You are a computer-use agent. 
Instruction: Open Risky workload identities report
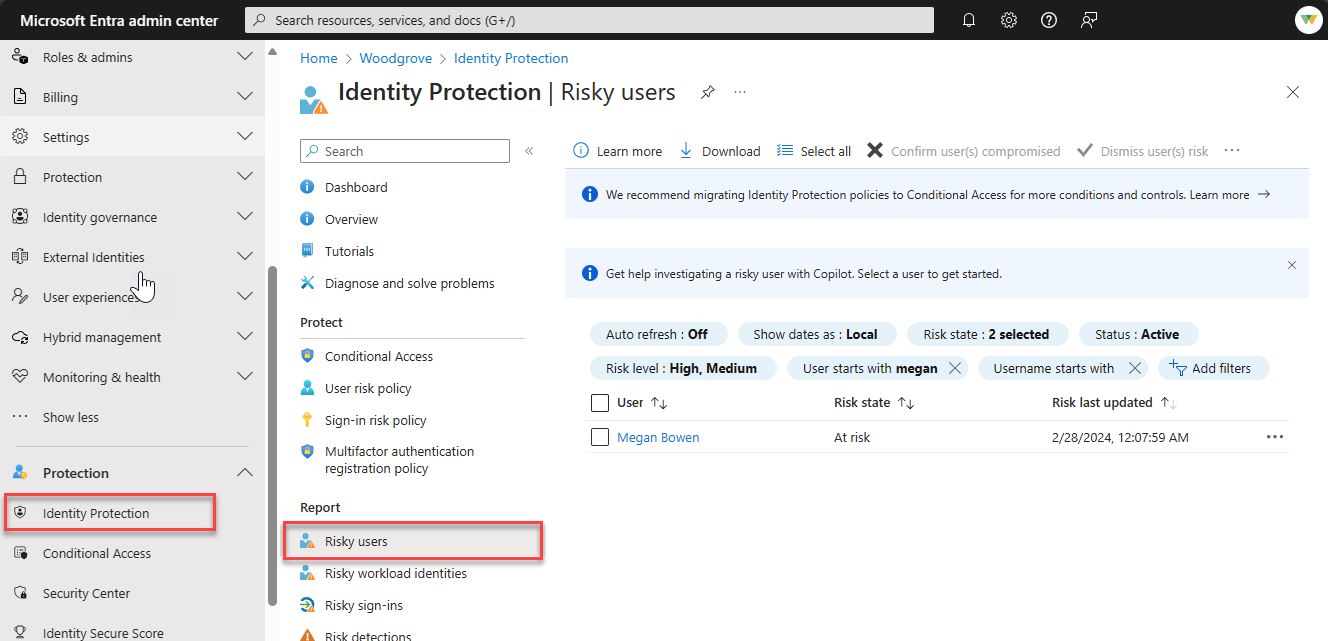(395, 573)
